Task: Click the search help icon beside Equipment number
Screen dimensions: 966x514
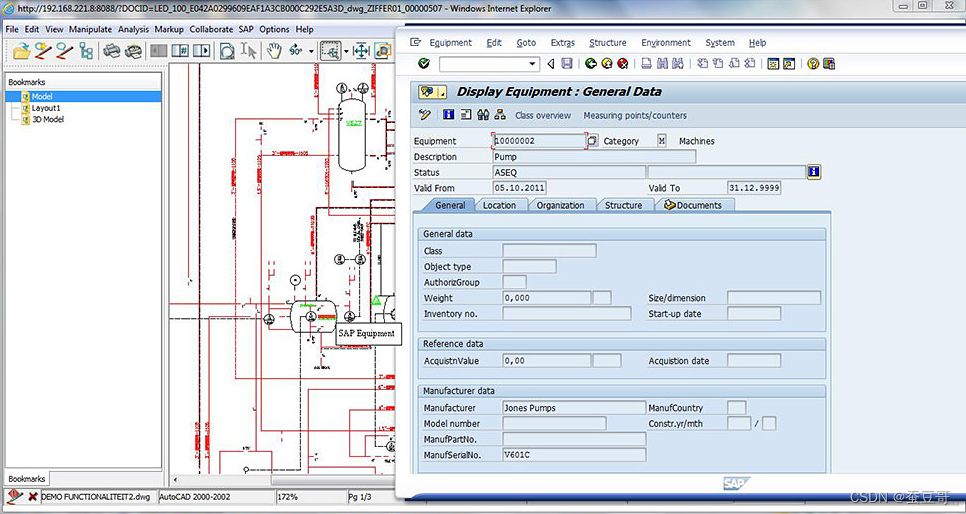Action: (x=592, y=141)
